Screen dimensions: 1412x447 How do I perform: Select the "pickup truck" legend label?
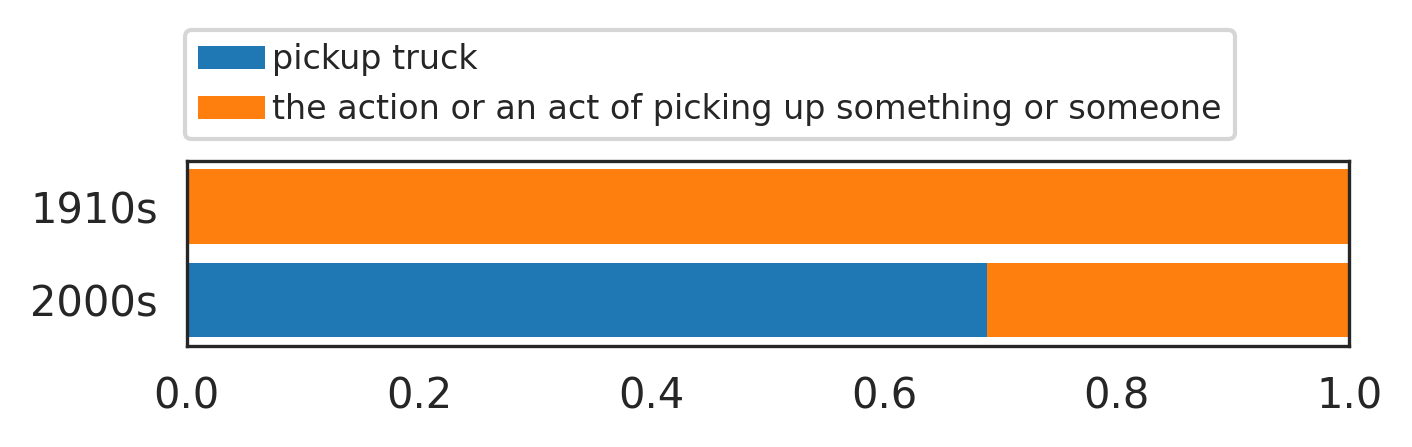click(375, 59)
